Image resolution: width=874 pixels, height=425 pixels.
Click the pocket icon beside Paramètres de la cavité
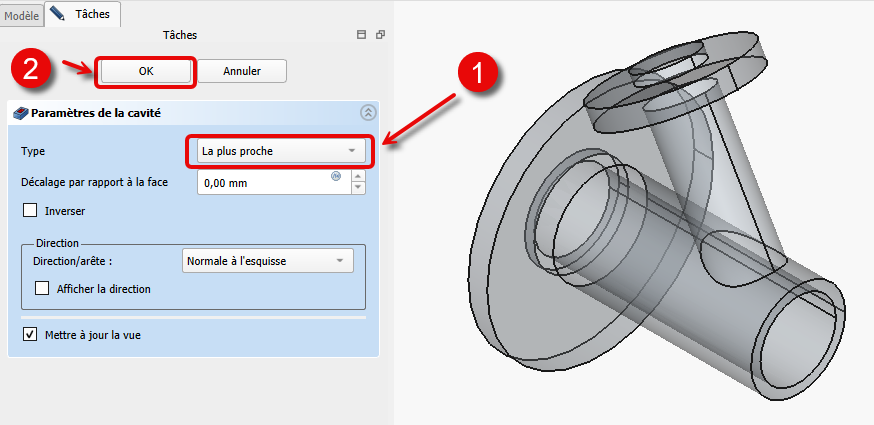pos(20,114)
